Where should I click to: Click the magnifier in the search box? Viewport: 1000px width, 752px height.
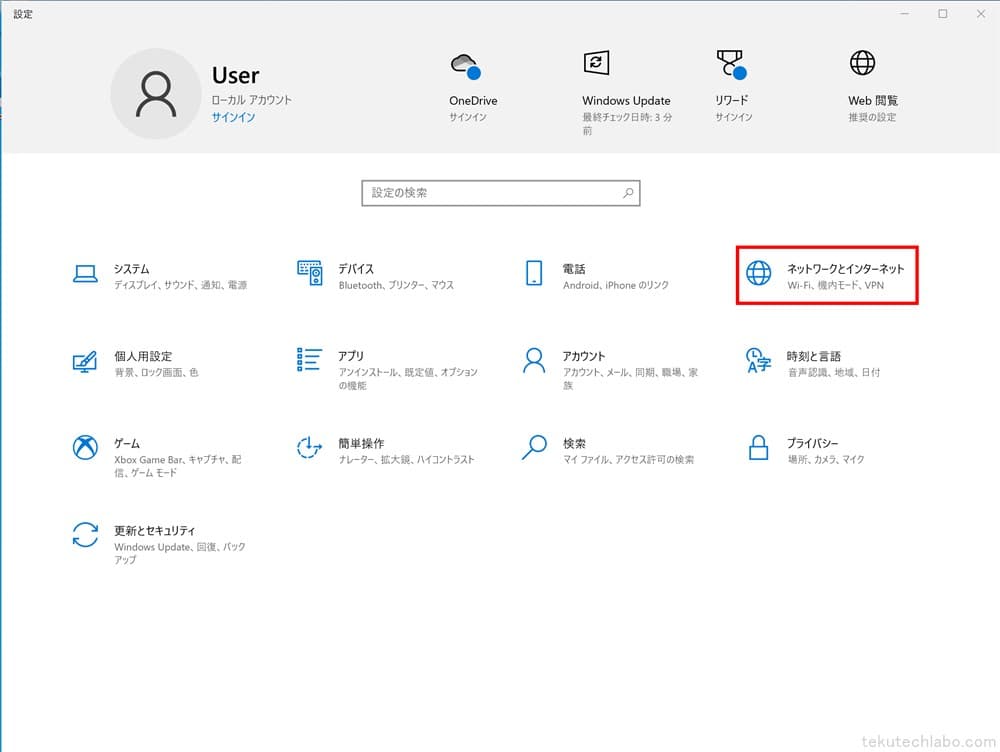[x=628, y=193]
